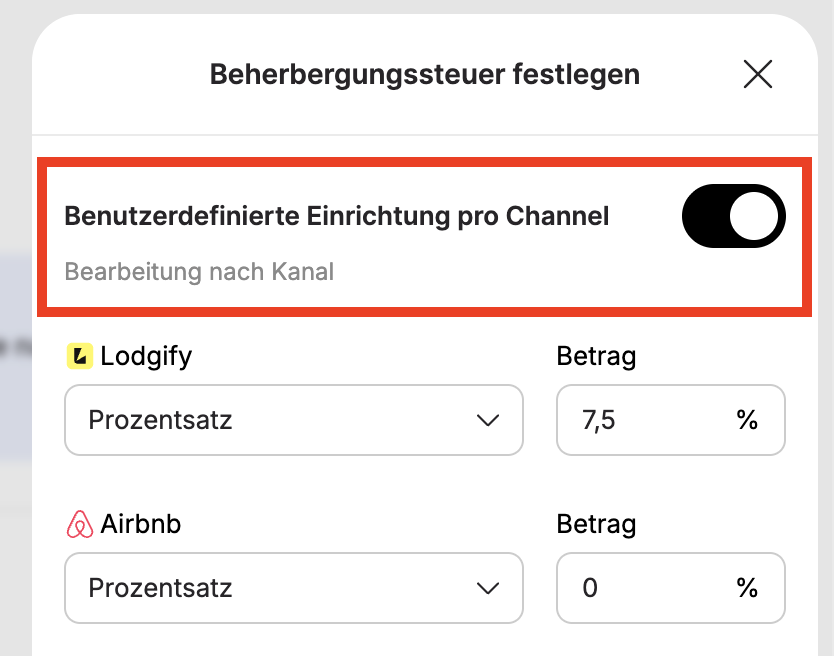Close the Beherbergungssteuer festlegen dialog
The width and height of the screenshot is (834, 656).
pos(757,74)
